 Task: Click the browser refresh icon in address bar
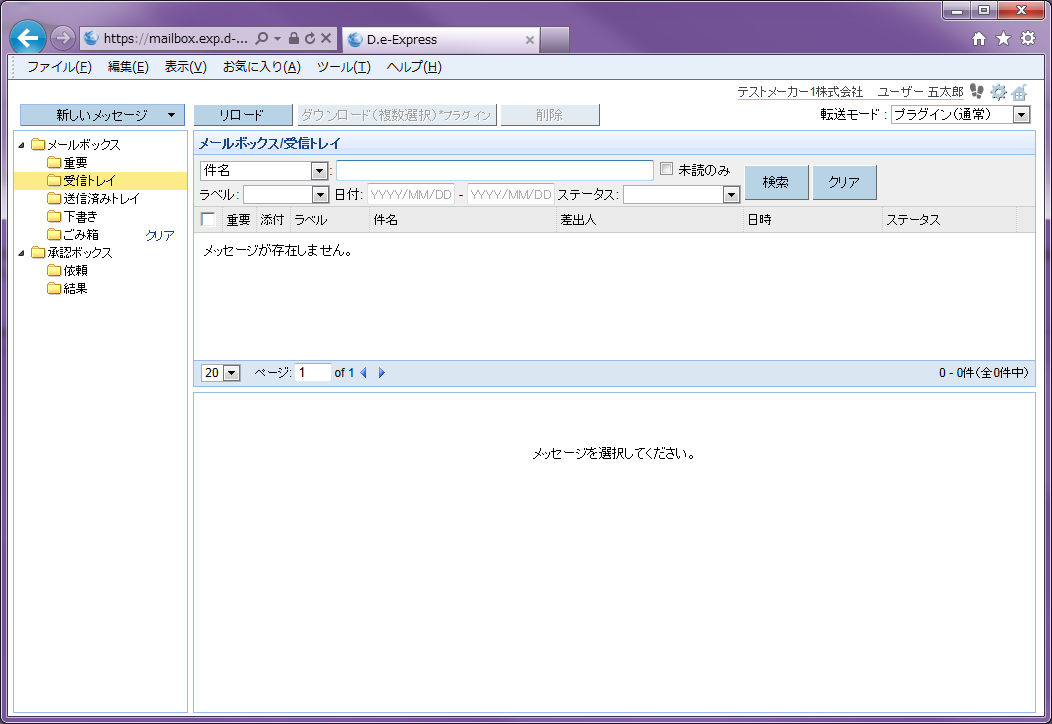coord(310,39)
